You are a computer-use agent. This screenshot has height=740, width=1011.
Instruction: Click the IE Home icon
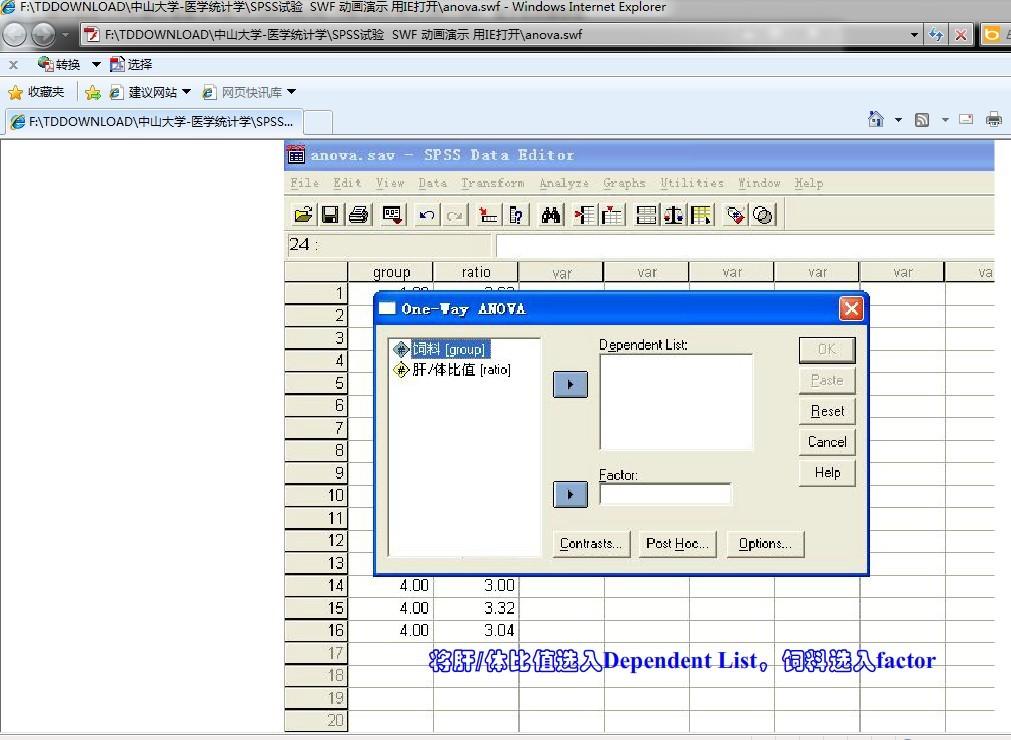876,119
